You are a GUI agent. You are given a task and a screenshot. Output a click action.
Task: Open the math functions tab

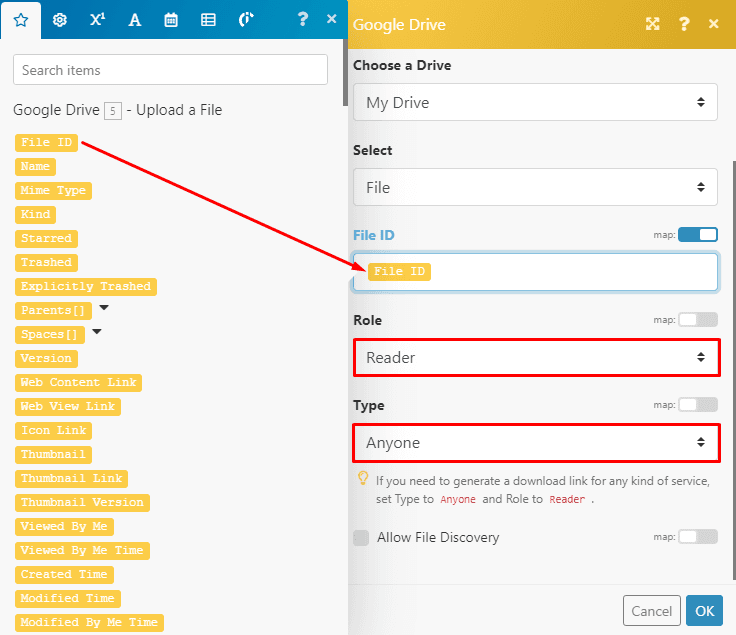pos(96,19)
